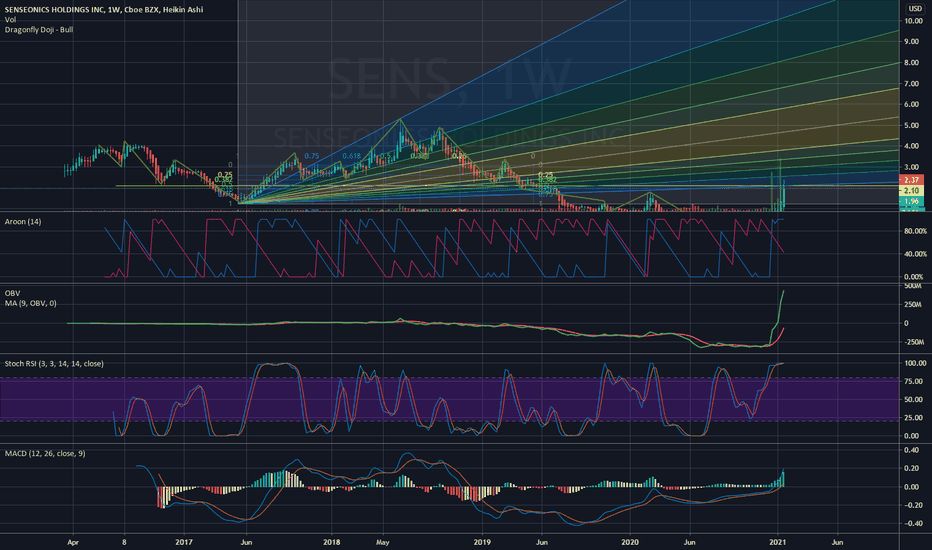
Task: Click the 2.10 price label on the price scale
Action: point(912,191)
